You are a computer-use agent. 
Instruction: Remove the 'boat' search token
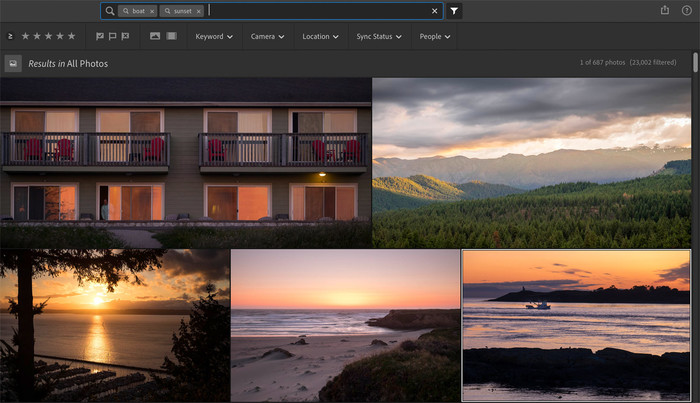[x=152, y=11]
